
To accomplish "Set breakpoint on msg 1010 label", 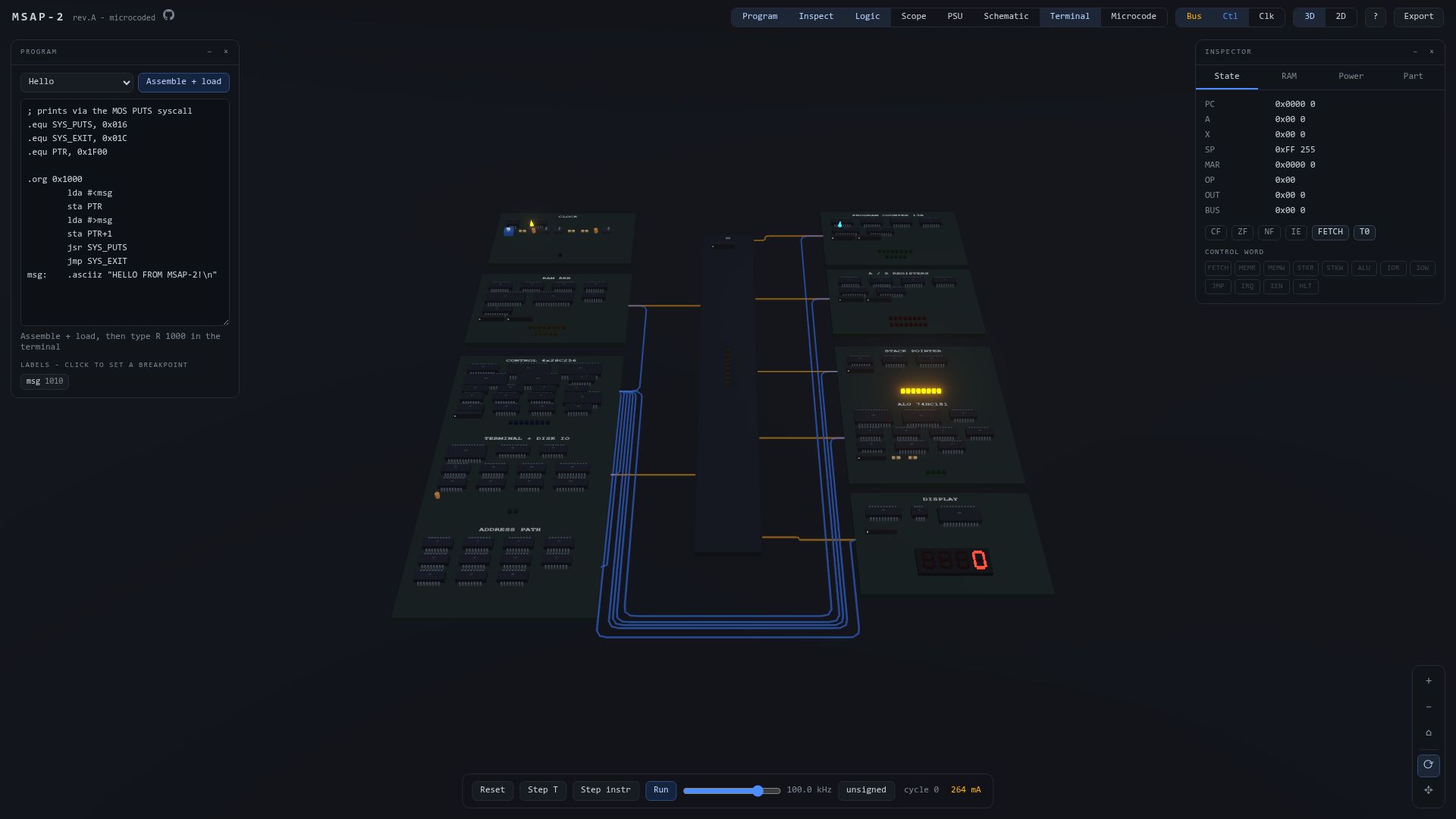I will 45,381.
